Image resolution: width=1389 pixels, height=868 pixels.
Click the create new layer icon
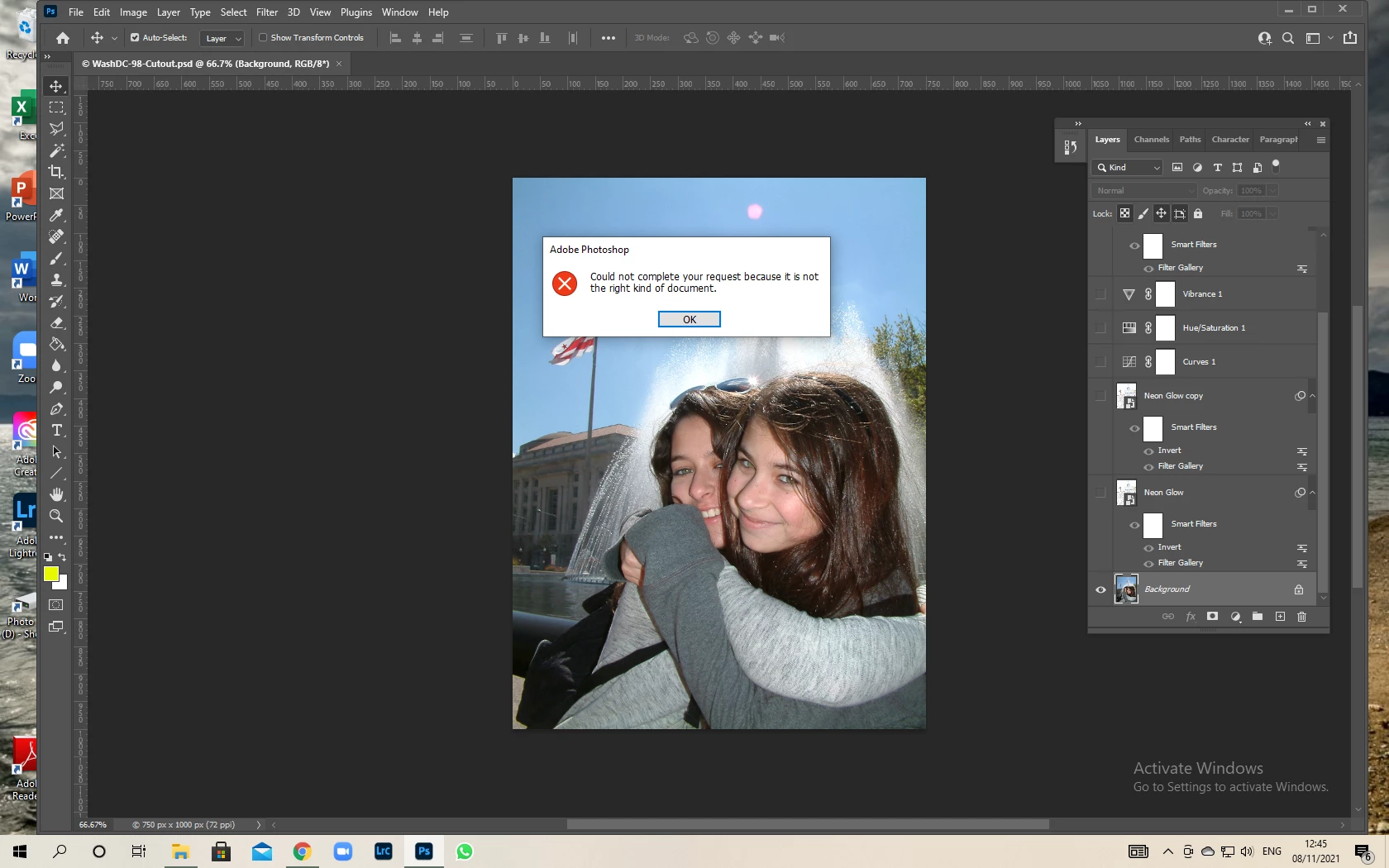[x=1280, y=617]
